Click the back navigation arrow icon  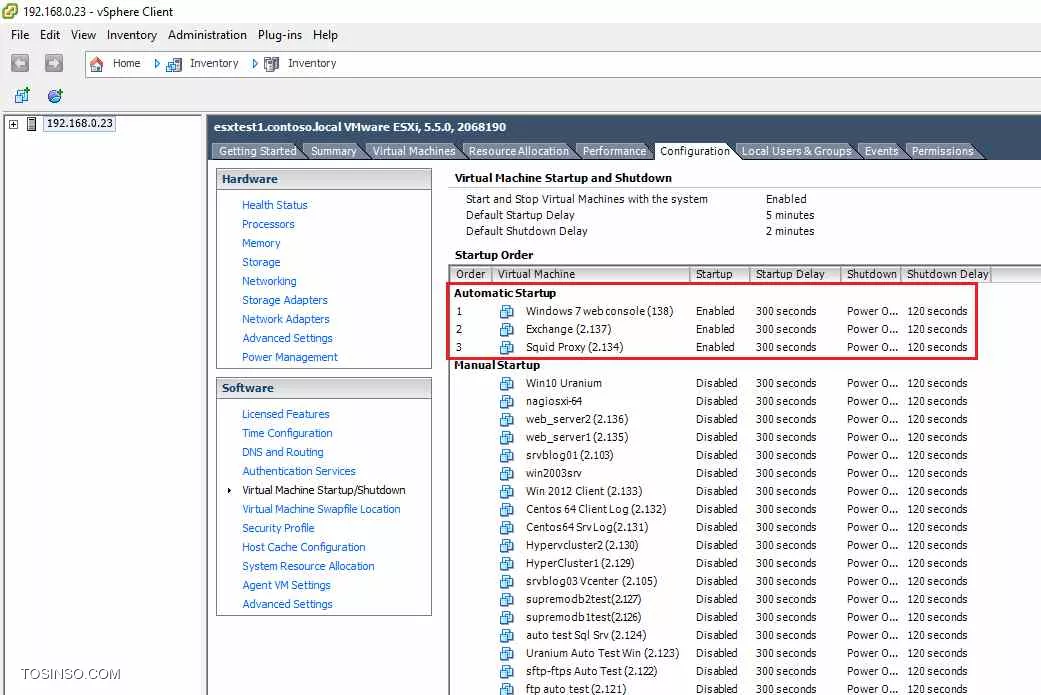(x=20, y=63)
